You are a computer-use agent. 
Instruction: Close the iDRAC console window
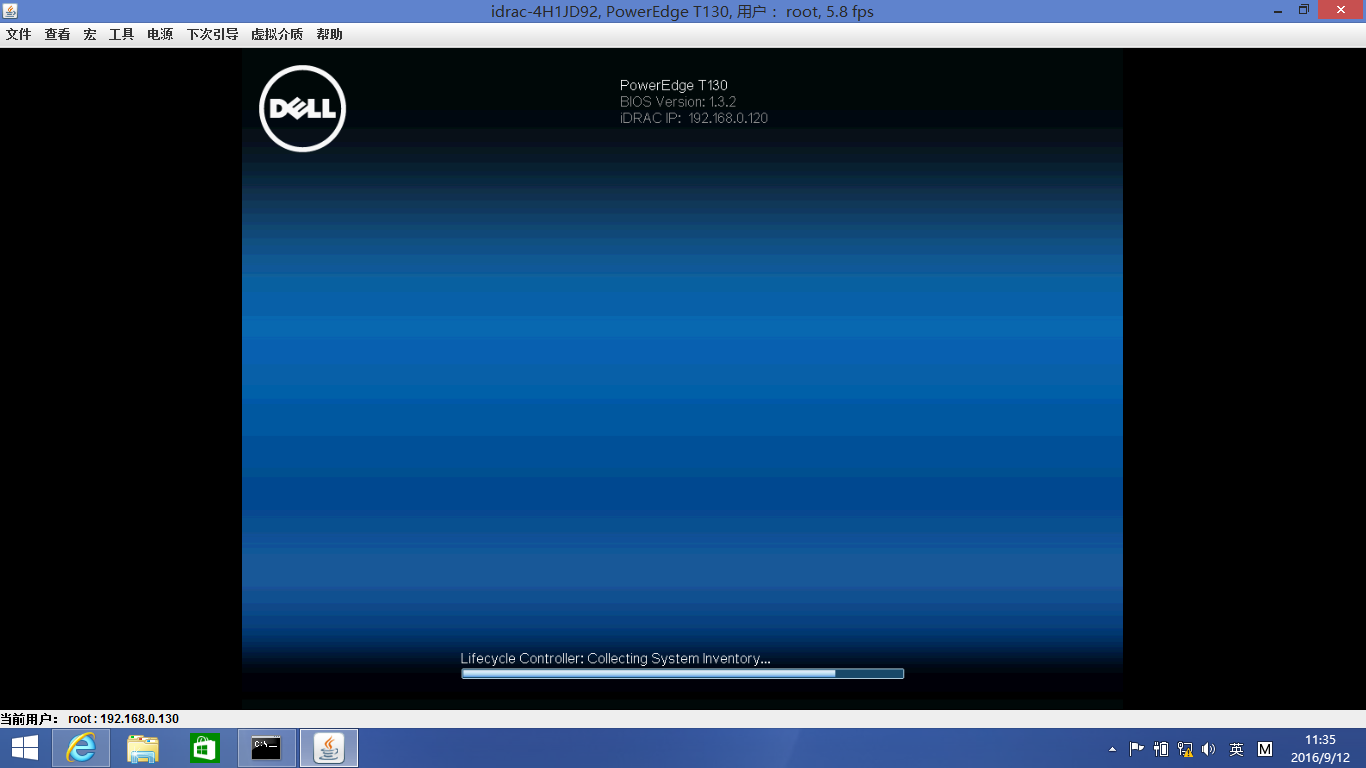point(1341,9)
